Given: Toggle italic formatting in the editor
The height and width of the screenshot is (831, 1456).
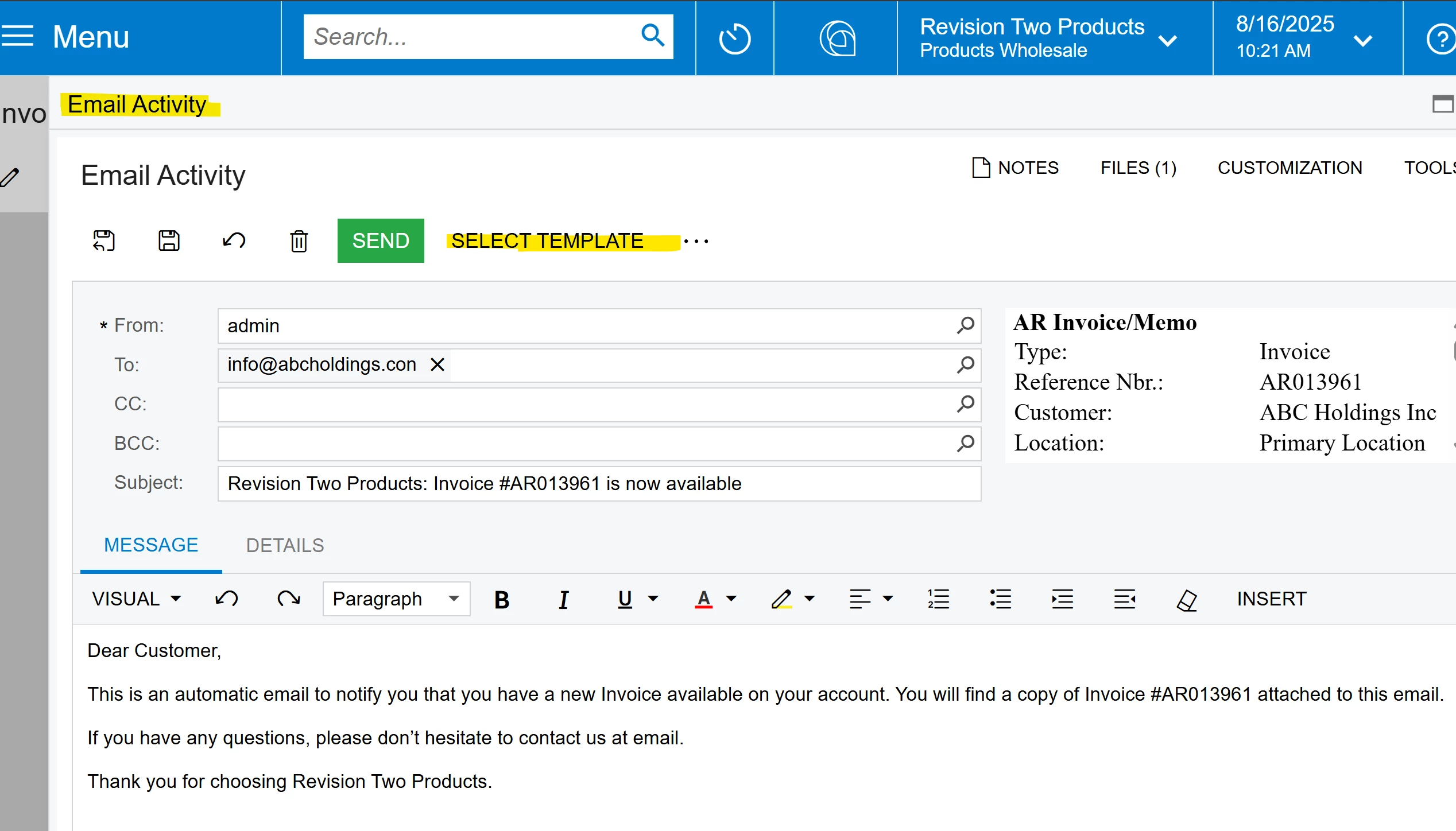Looking at the screenshot, I should point(563,599).
